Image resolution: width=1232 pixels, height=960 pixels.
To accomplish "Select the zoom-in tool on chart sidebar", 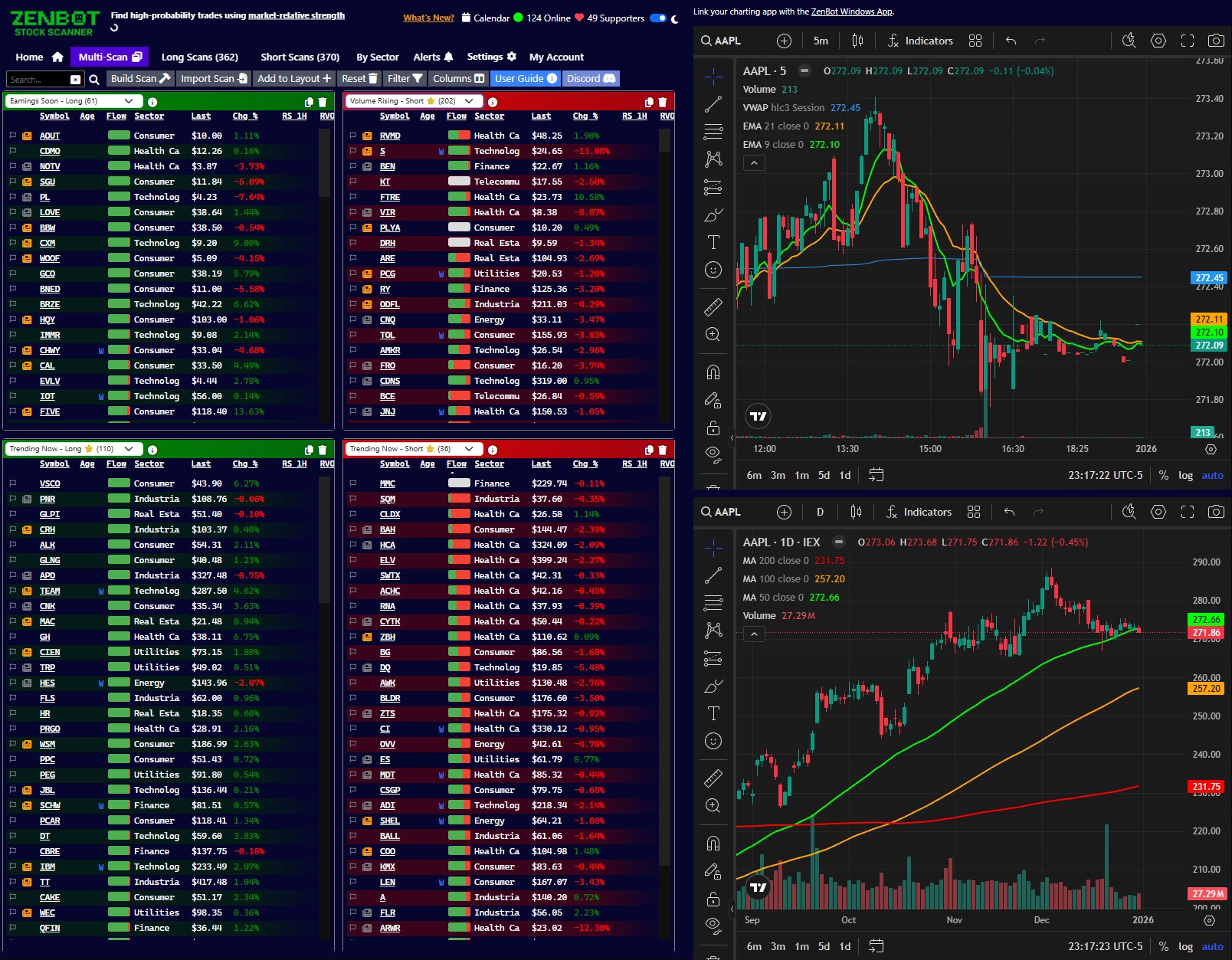I will pos(713,333).
